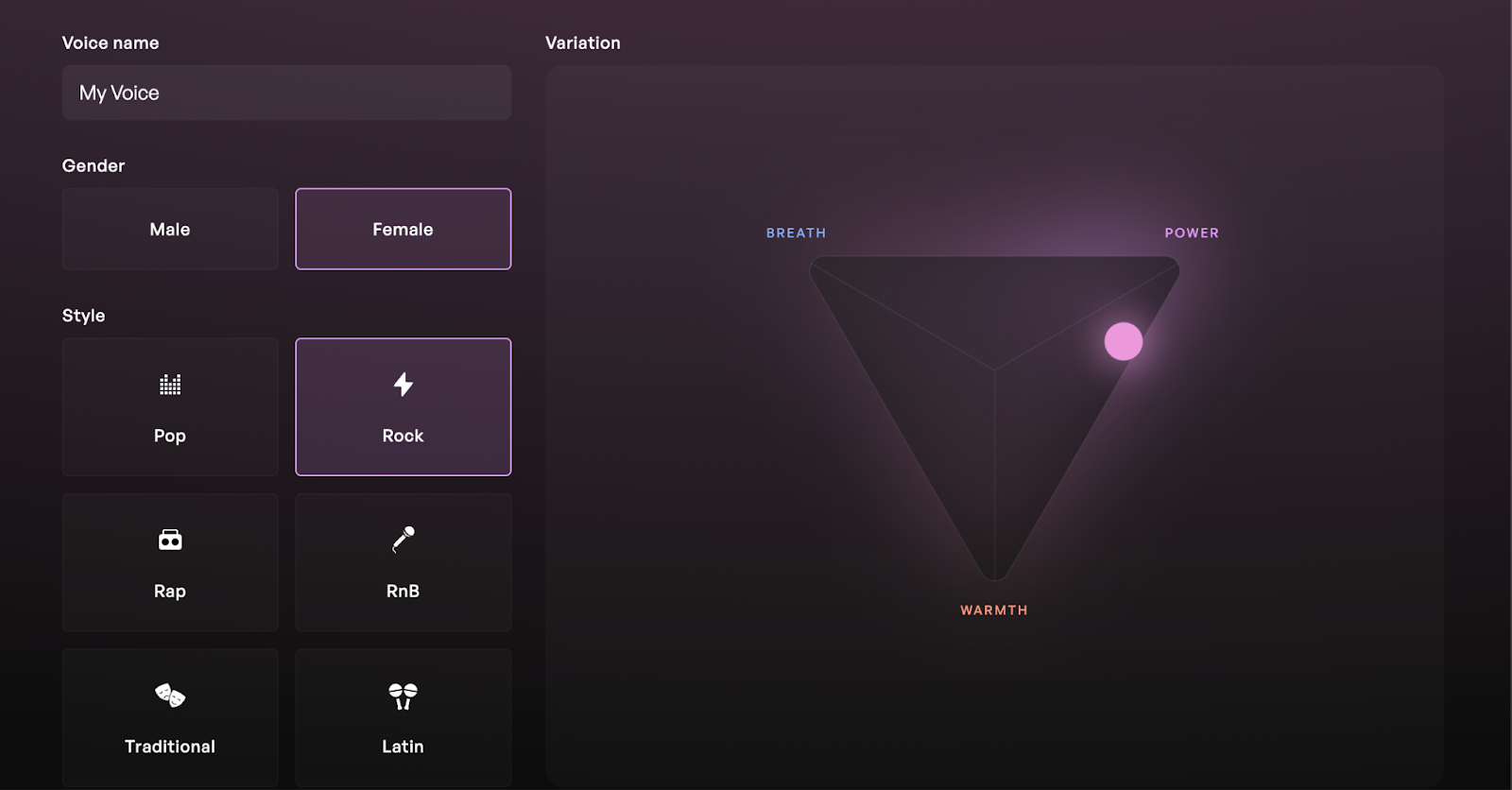This screenshot has height=790, width=1512.
Task: Select the Female gender option
Action: pos(404,230)
